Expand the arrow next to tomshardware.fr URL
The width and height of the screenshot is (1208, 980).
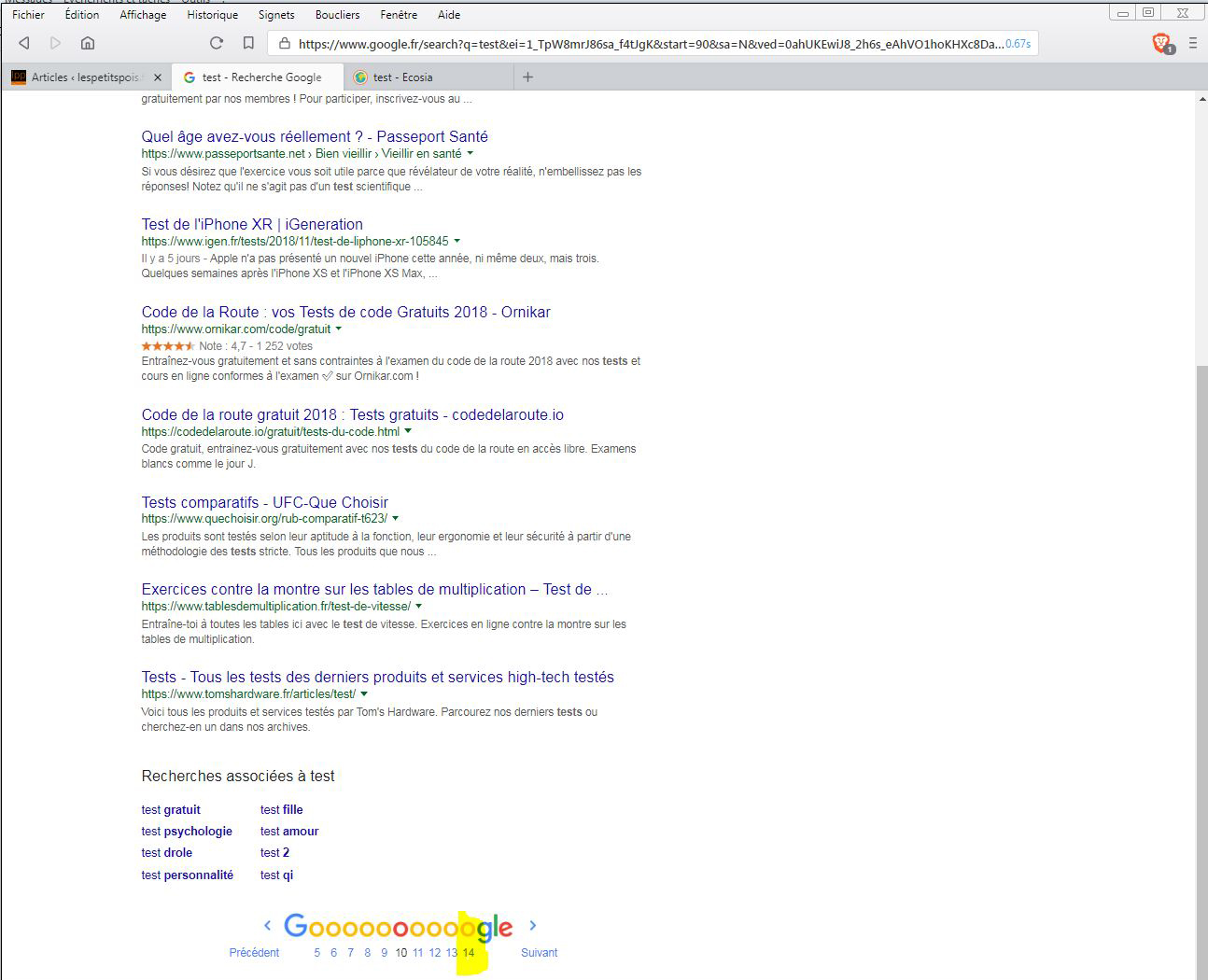click(x=363, y=693)
